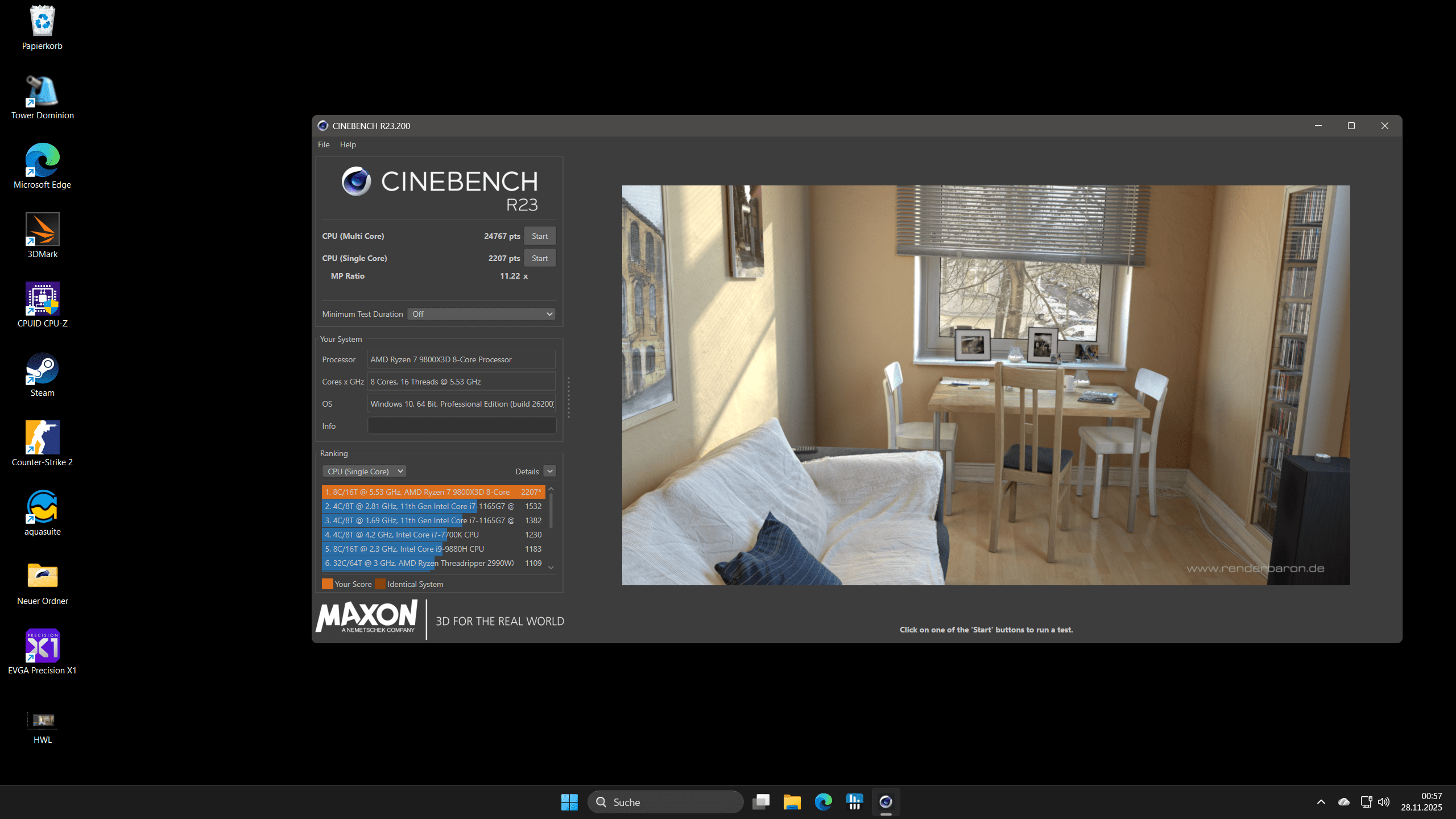
Task: Expand the Details dropdown arrow
Action: [x=549, y=471]
